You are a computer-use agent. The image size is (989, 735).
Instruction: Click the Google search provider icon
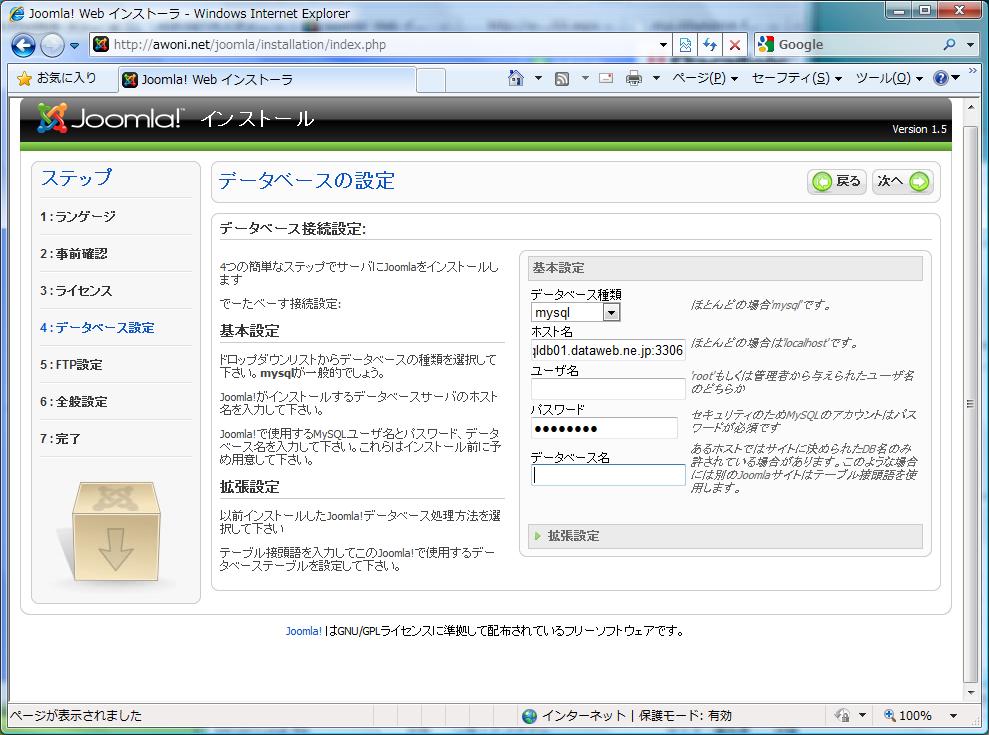click(766, 44)
